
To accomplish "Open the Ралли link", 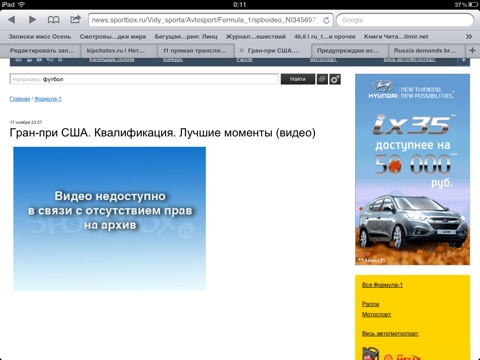I will pos(371,304).
